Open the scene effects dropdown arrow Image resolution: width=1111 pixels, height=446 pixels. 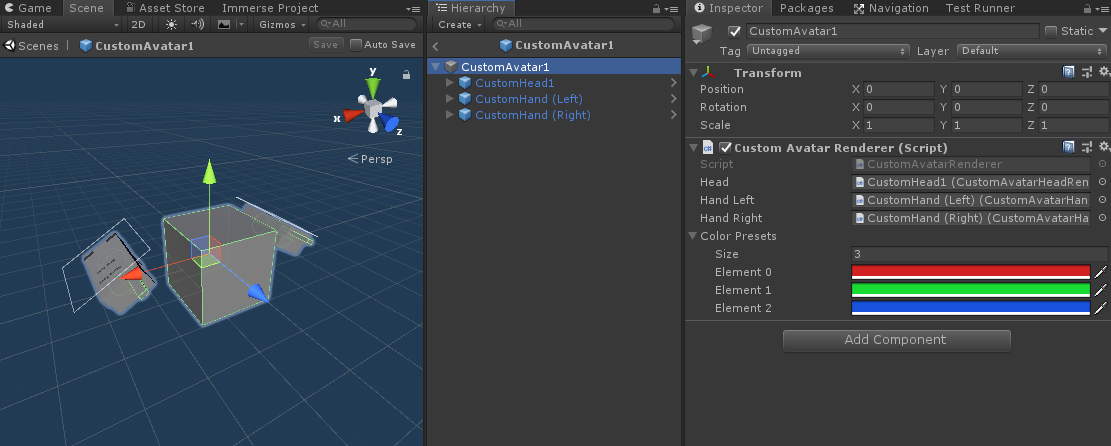[241, 24]
